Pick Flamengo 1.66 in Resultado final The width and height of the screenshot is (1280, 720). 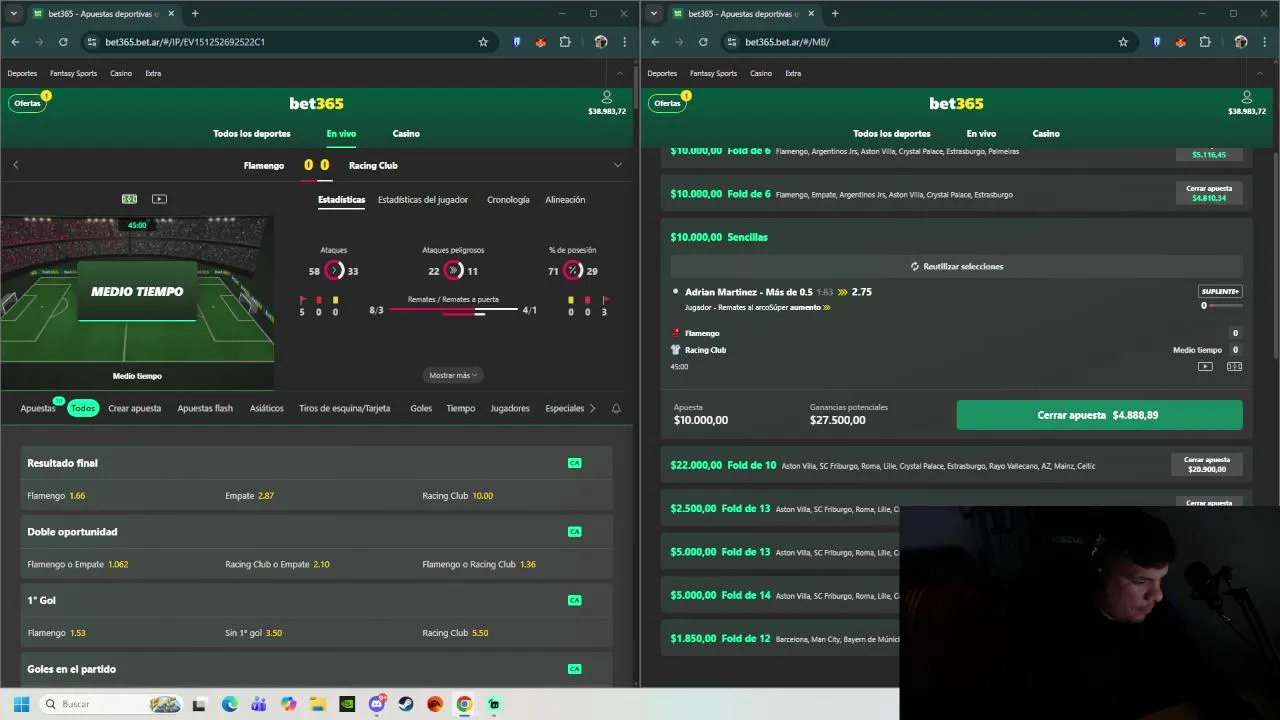(x=56, y=496)
